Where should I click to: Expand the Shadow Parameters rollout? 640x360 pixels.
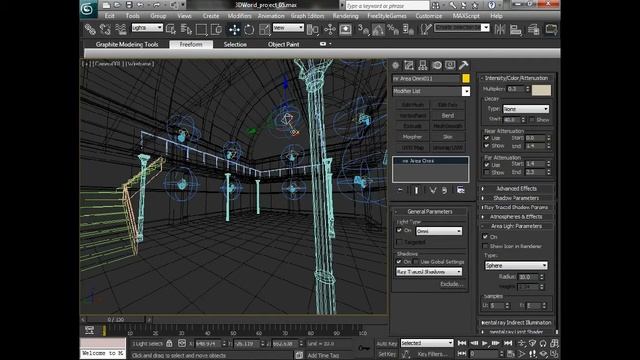click(x=516, y=198)
